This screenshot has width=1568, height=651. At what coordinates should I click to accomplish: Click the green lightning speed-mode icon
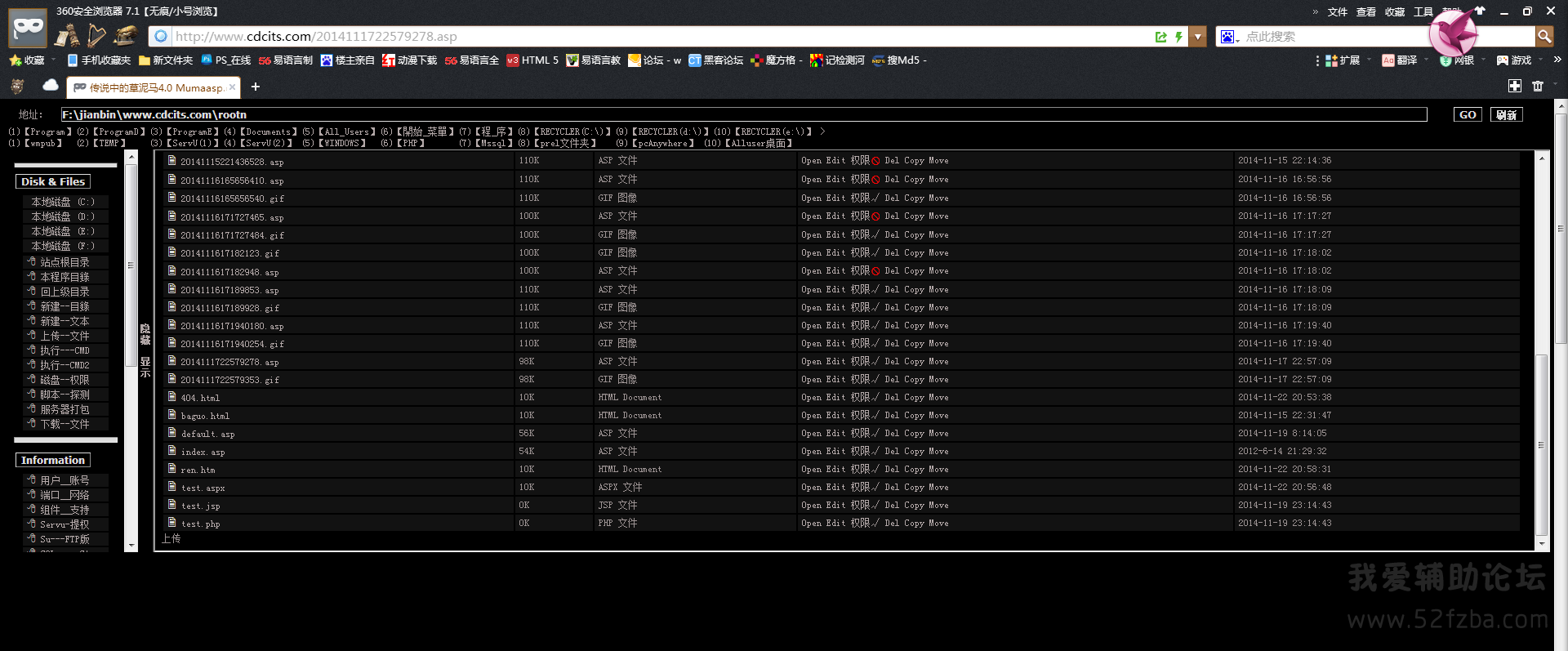click(x=1178, y=36)
